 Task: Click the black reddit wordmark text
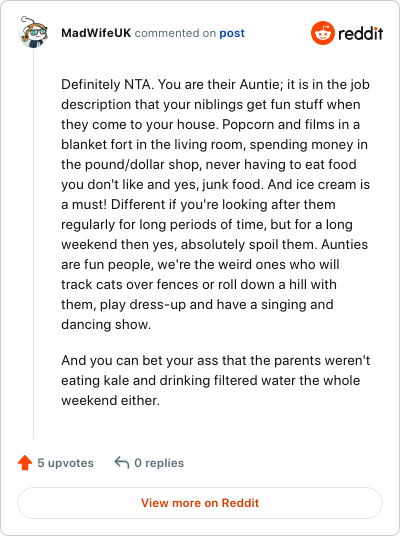coord(360,34)
